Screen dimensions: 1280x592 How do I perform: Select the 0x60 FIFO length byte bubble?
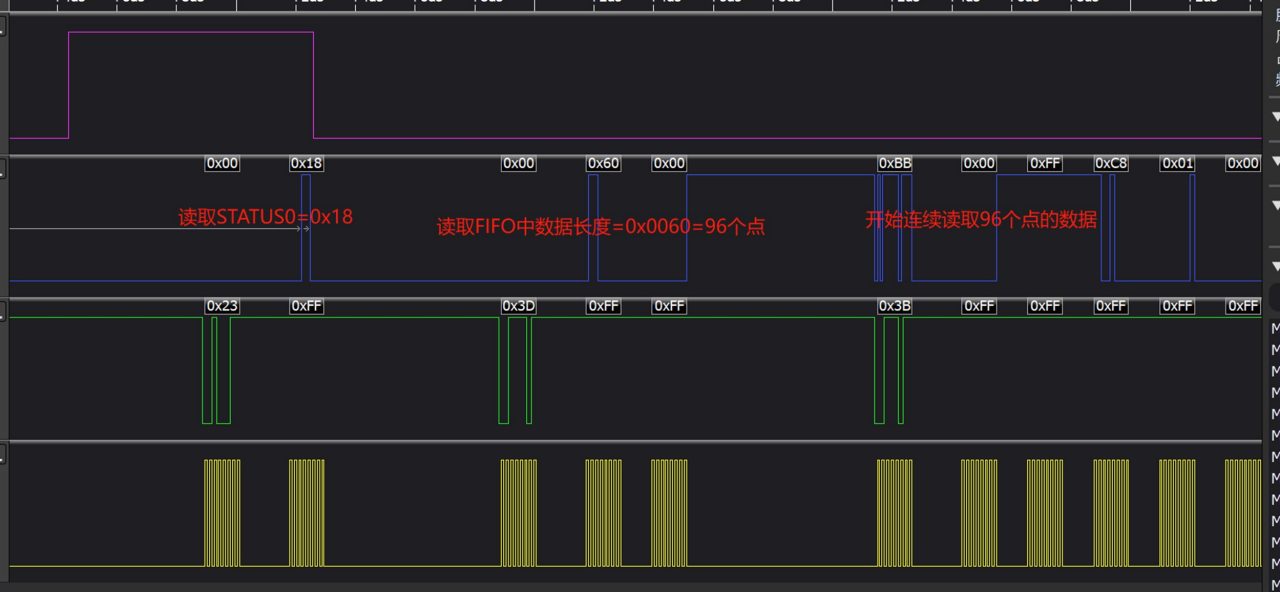(x=603, y=163)
